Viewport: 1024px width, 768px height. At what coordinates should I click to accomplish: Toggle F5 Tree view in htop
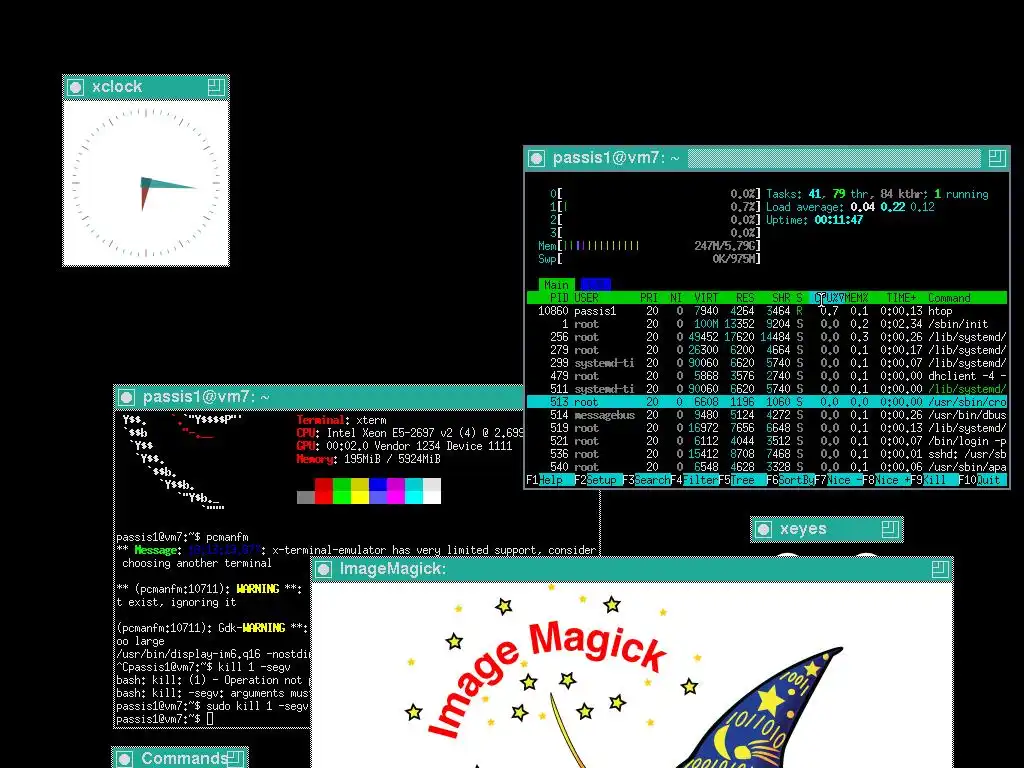(742, 480)
